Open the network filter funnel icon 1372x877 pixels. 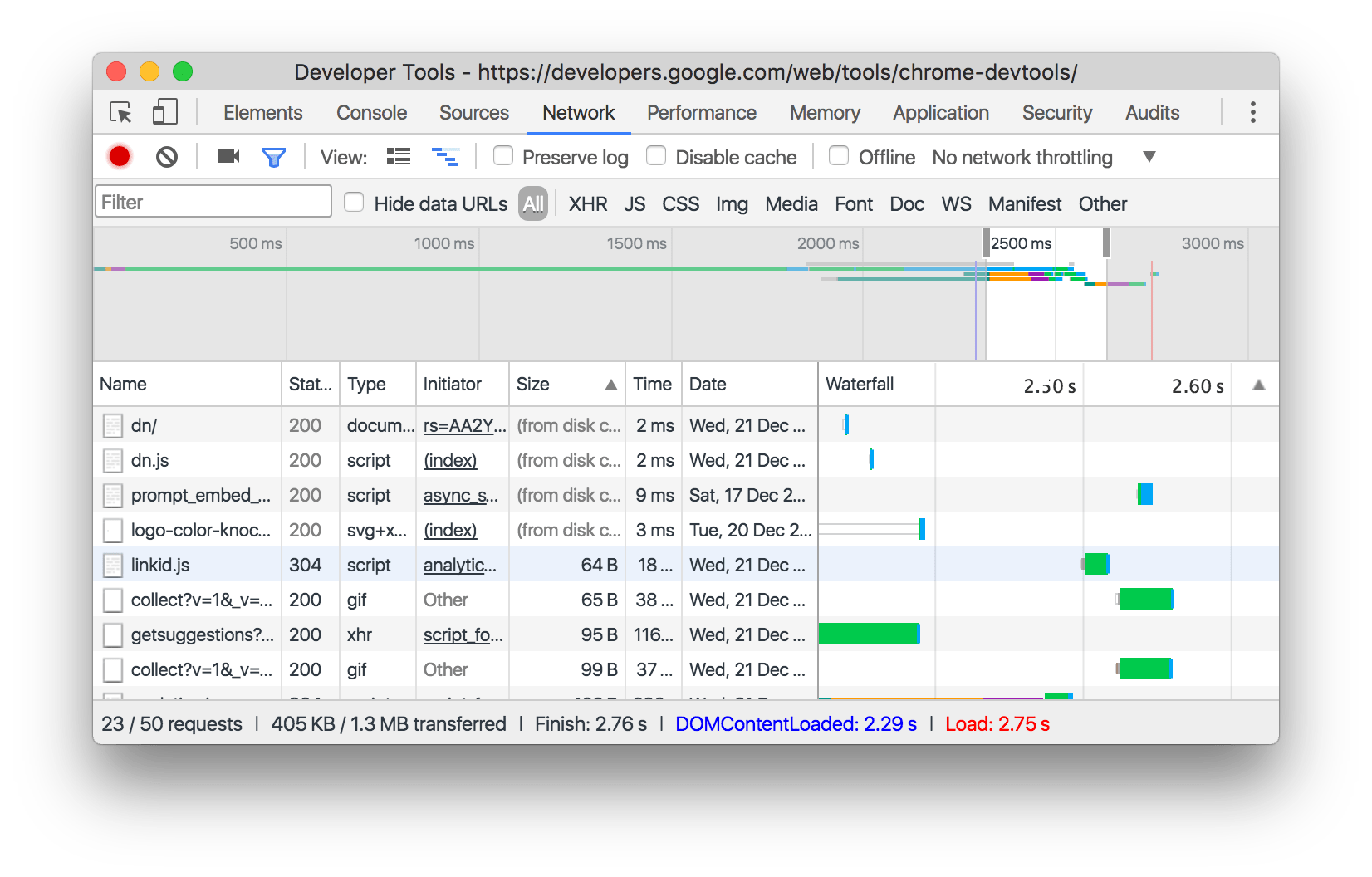(x=275, y=156)
